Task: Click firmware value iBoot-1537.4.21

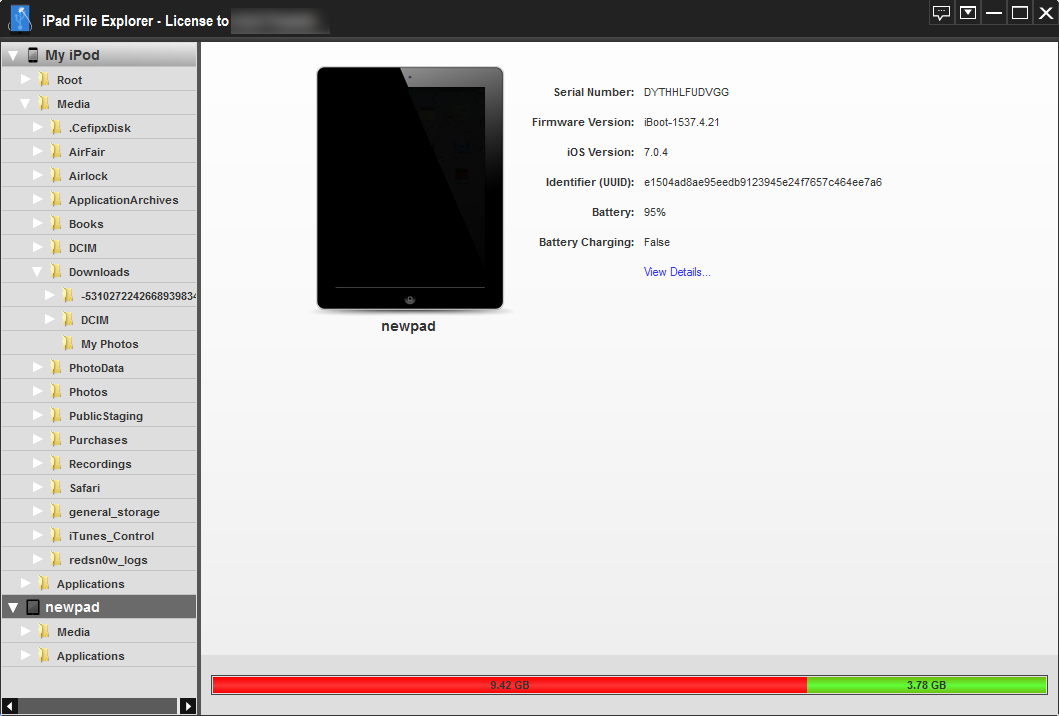Action: [681, 122]
